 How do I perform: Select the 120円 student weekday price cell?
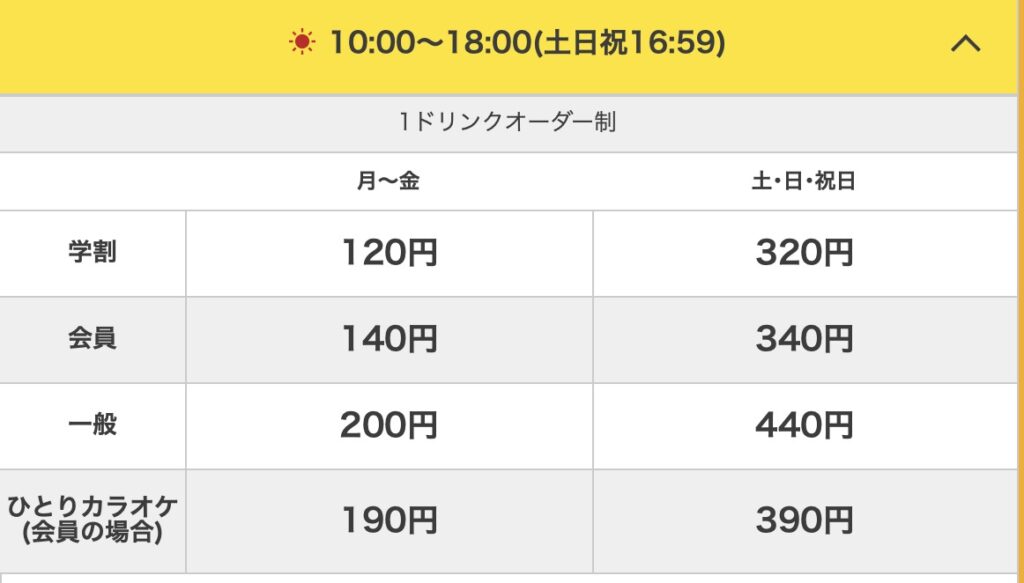pos(390,253)
